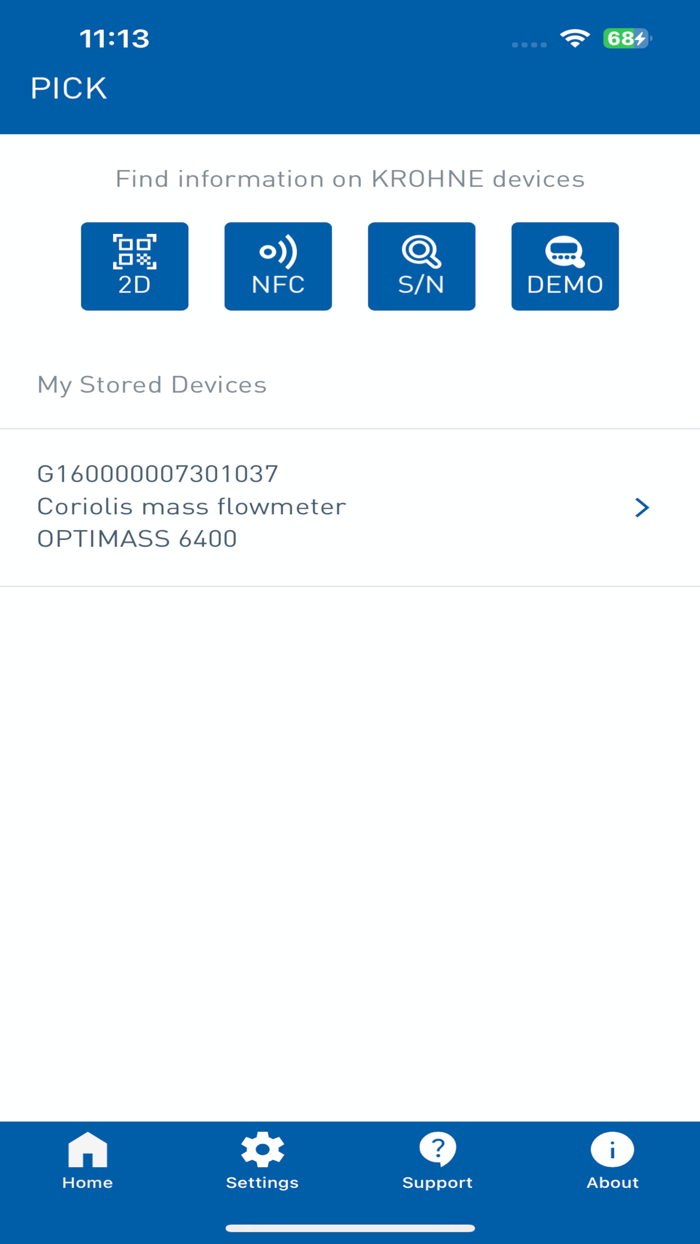
Task: Go to the Home screen
Action: click(x=87, y=1160)
